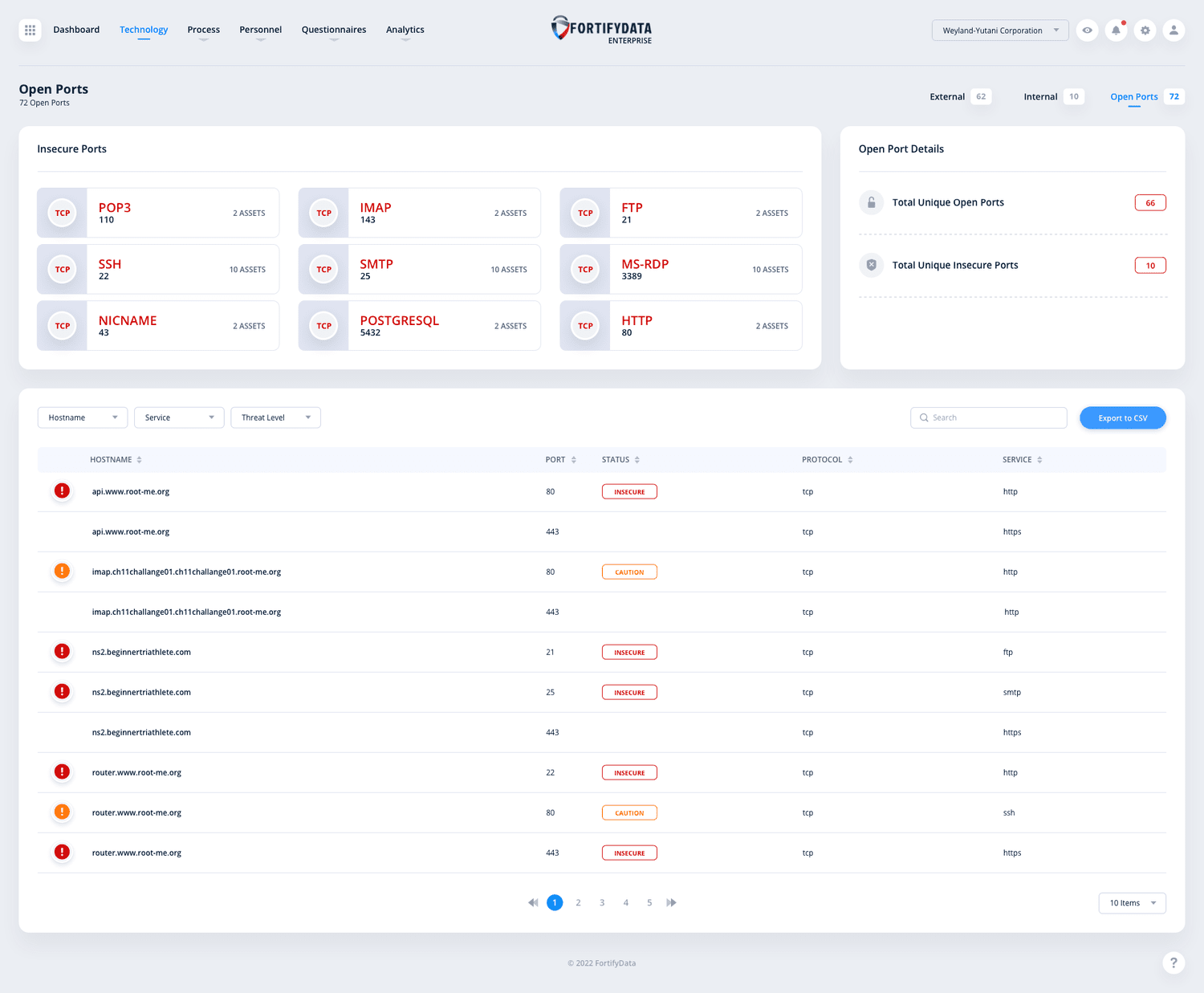Viewport: 1204px width, 993px height.
Task: Change items per page via 10 Items dropdown
Action: 1132,902
